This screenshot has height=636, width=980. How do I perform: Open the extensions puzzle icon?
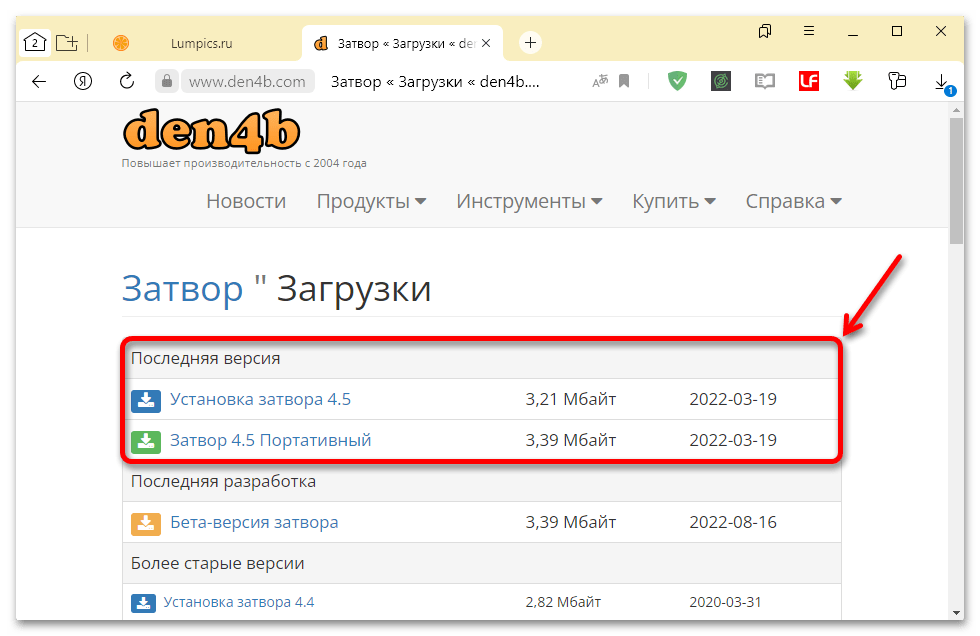click(897, 81)
